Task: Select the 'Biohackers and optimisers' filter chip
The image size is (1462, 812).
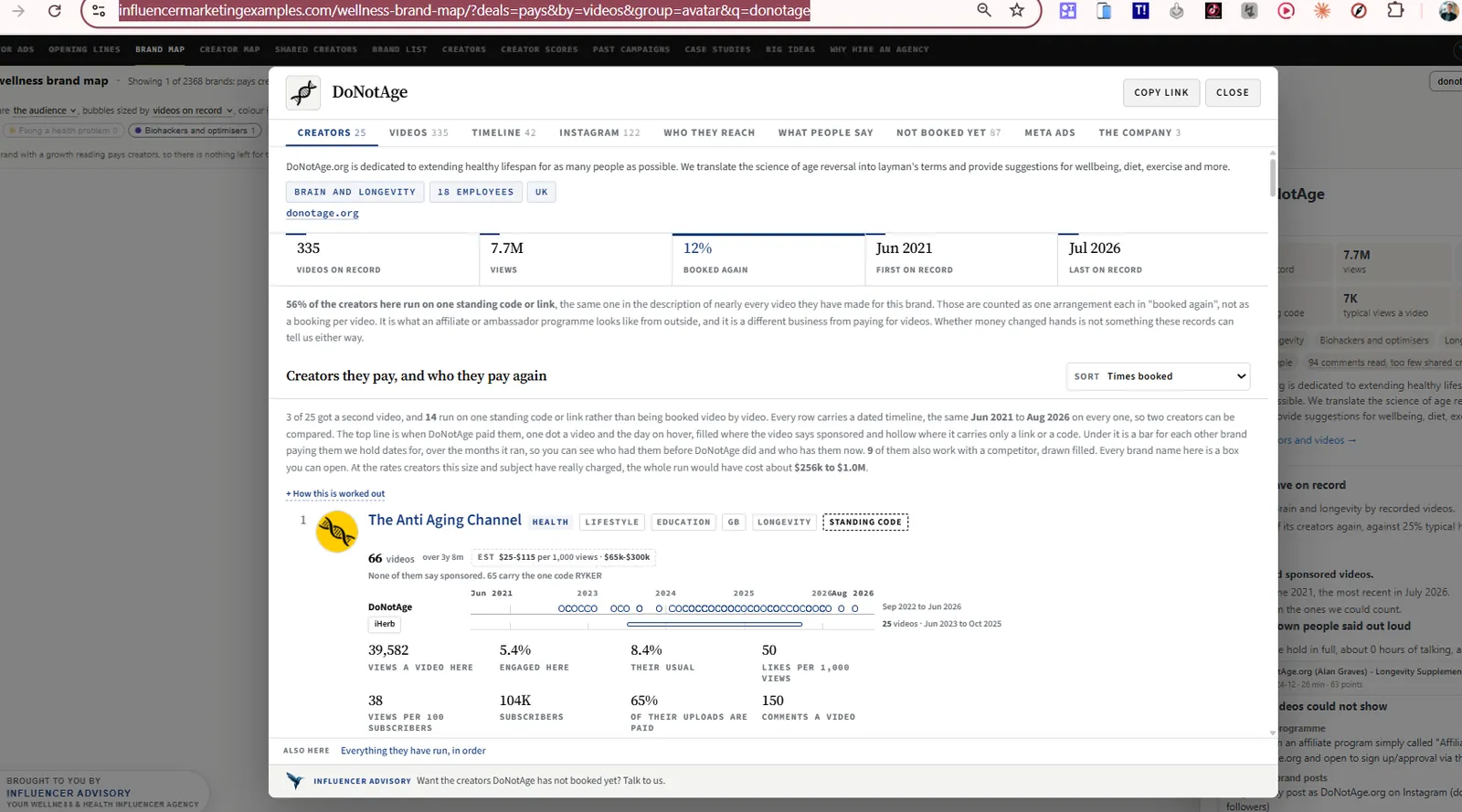Action: 196,131
